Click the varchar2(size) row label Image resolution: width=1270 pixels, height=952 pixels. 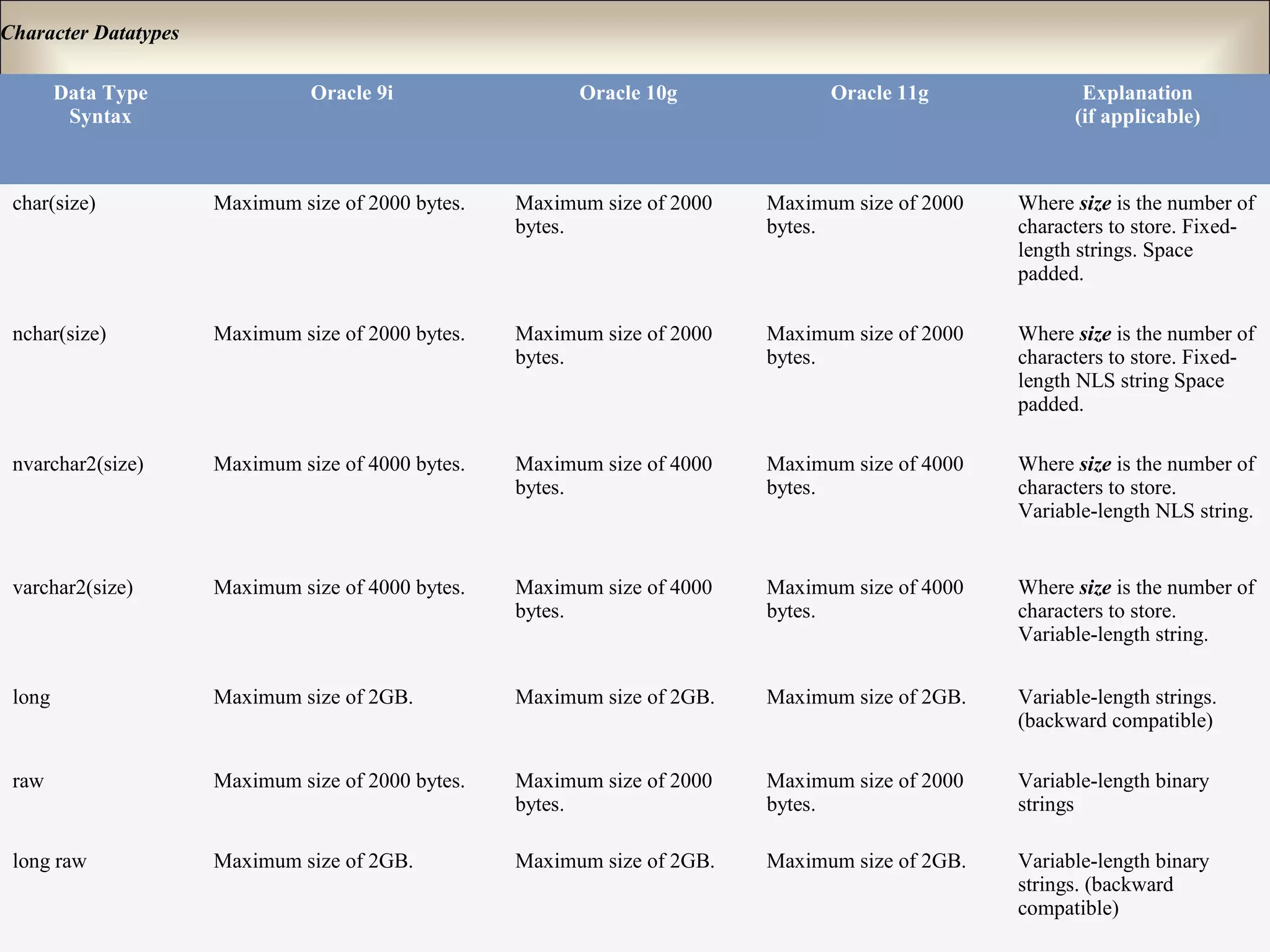[x=73, y=588]
